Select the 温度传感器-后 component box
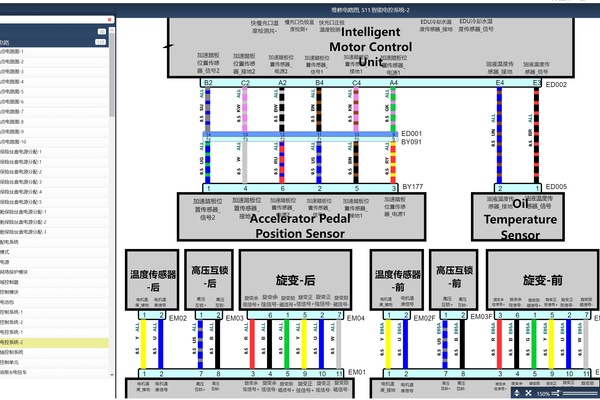The height and width of the screenshot is (400, 600). pyautogui.click(x=154, y=280)
